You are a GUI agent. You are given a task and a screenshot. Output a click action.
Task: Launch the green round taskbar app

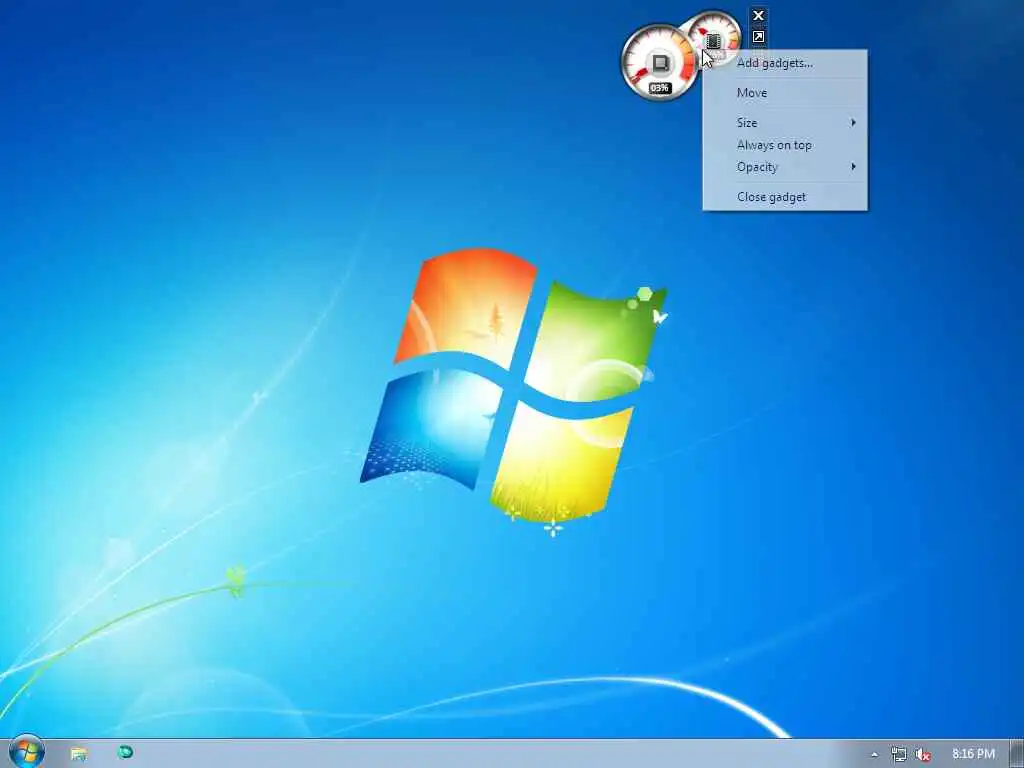[125, 752]
